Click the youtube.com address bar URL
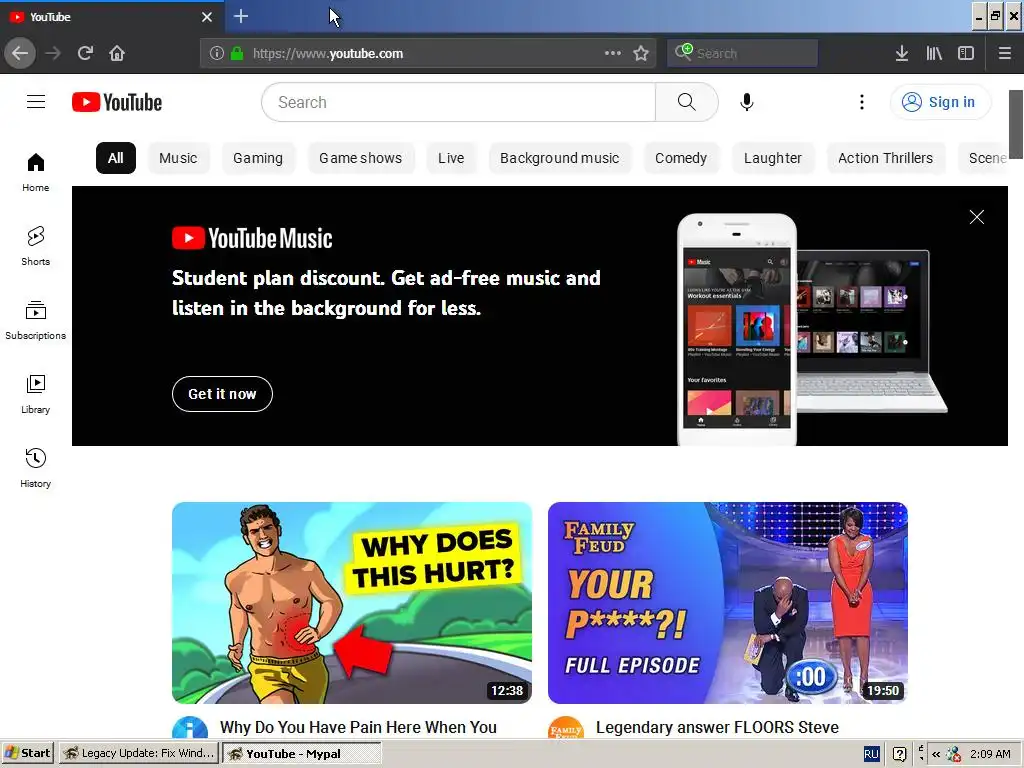Viewport: 1024px width, 768px height. point(328,54)
